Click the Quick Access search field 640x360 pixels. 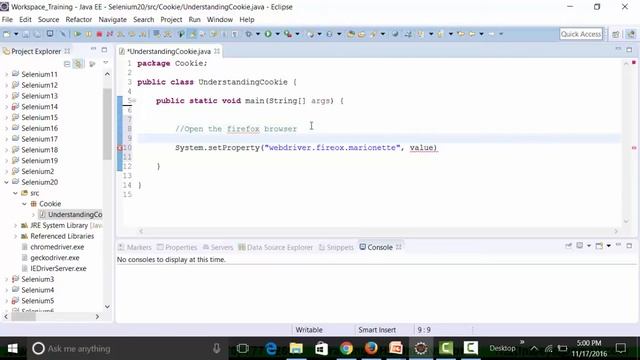point(581,34)
